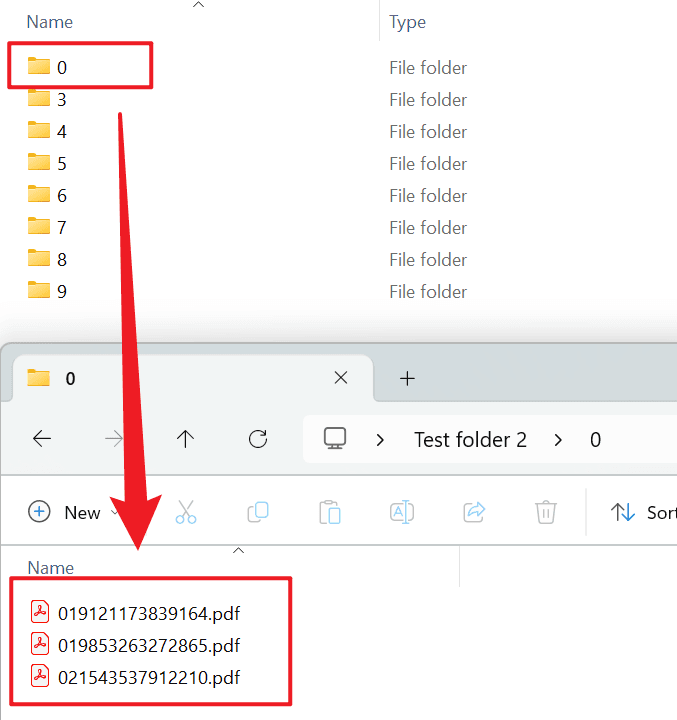677x720 pixels.
Task: Select file 019121173839164.pdf
Action: click(x=148, y=613)
